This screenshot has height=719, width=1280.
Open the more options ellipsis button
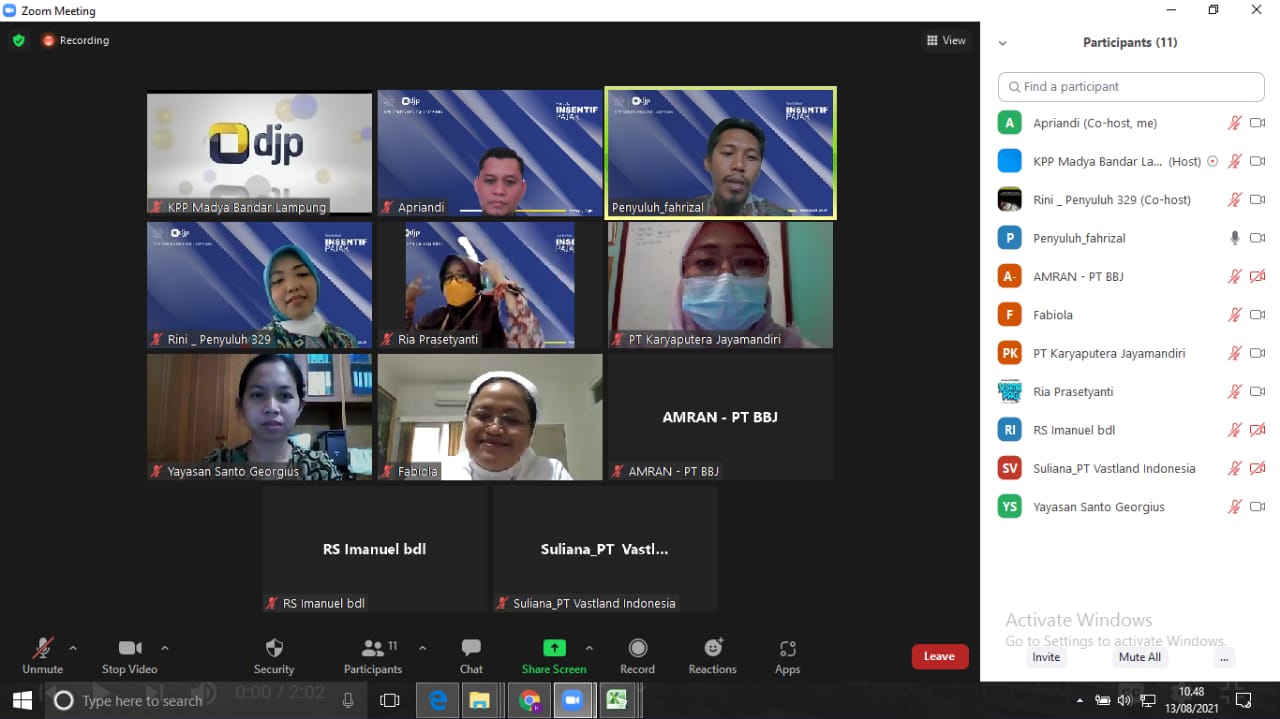pyautogui.click(x=1224, y=657)
